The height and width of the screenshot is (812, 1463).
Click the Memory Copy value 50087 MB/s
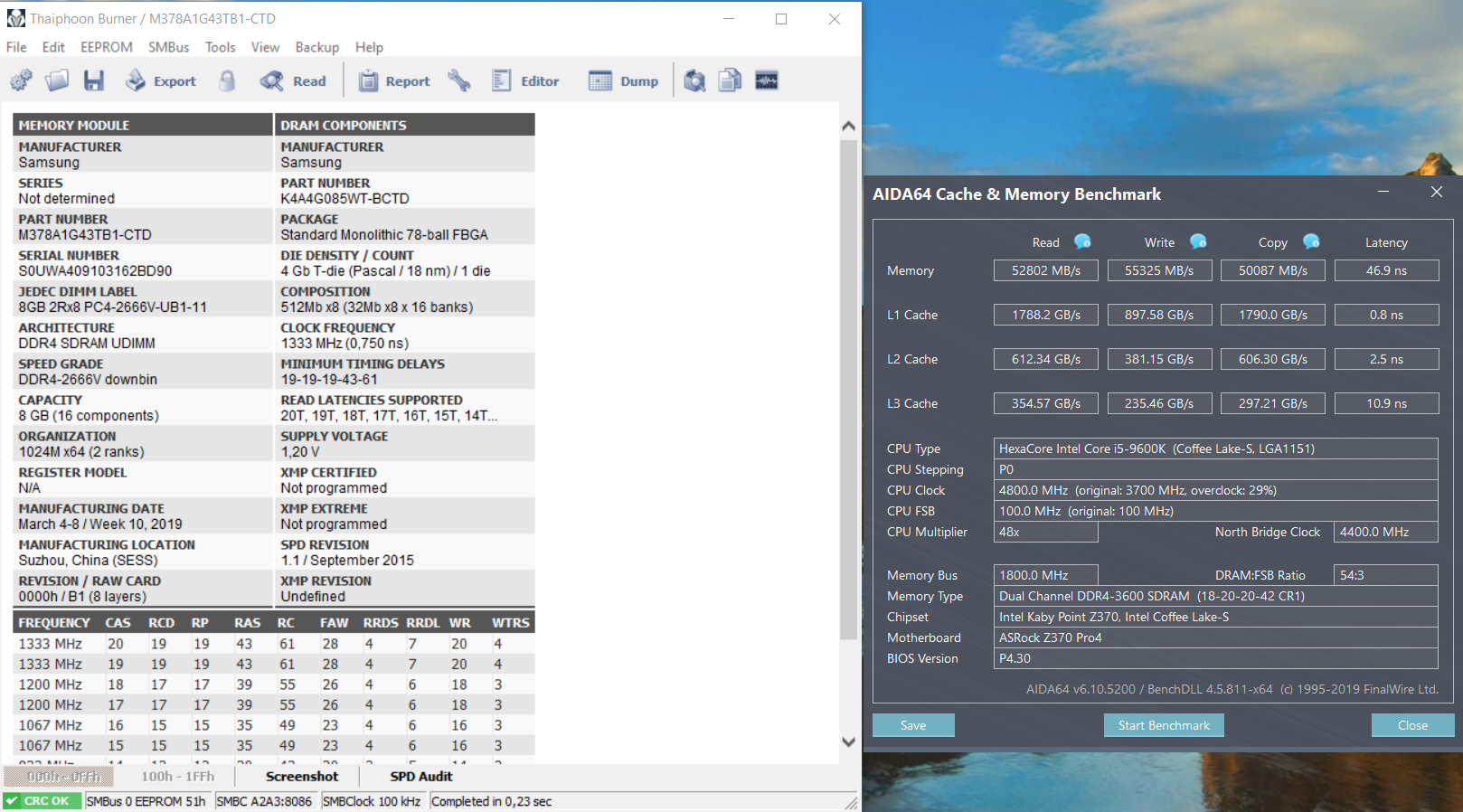[1273, 270]
